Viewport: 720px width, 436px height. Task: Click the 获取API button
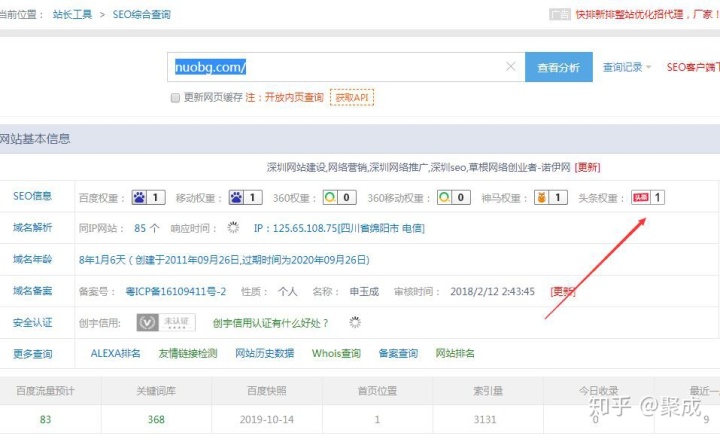(352, 98)
